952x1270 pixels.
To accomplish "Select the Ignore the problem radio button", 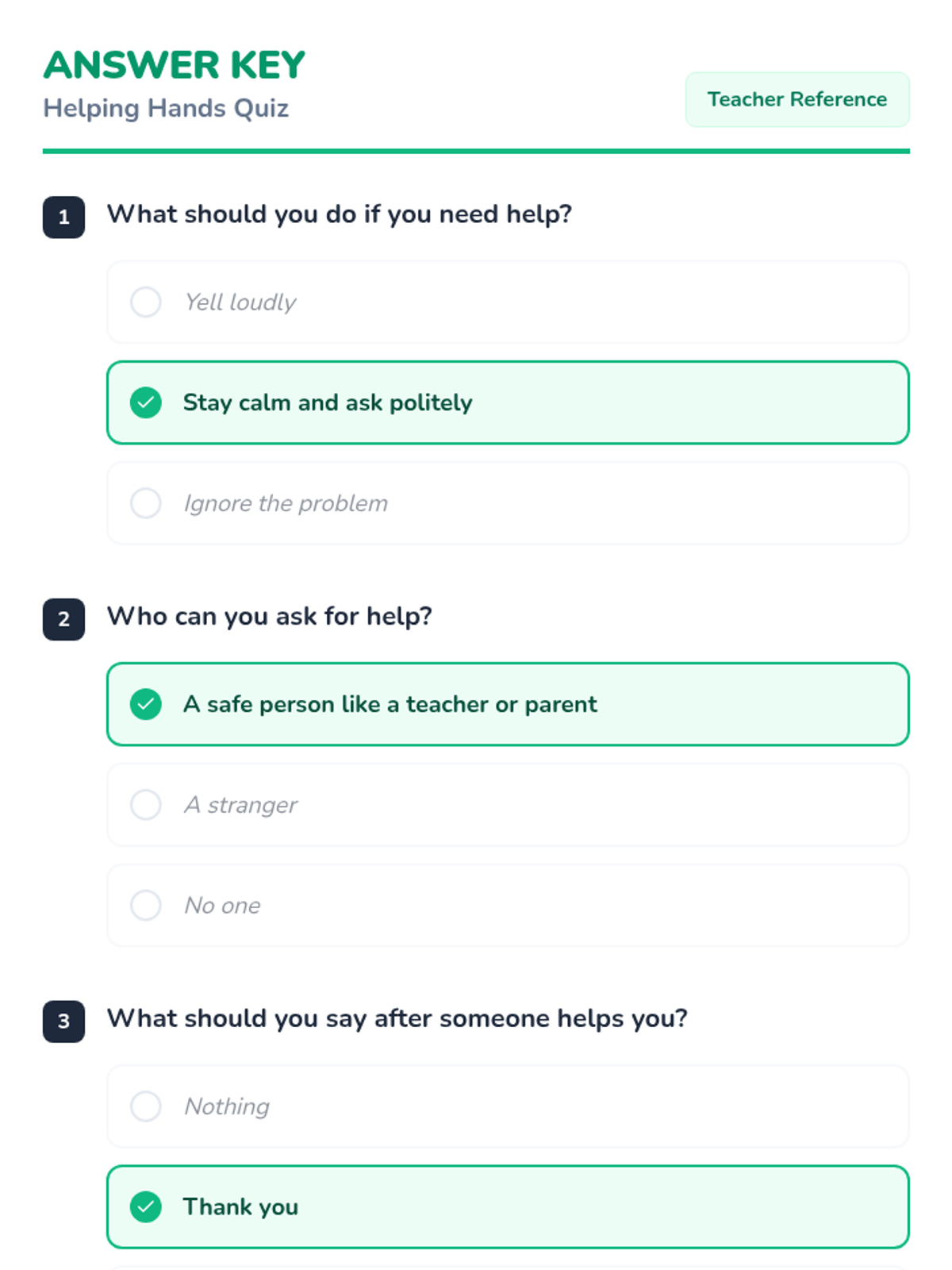I will (146, 502).
